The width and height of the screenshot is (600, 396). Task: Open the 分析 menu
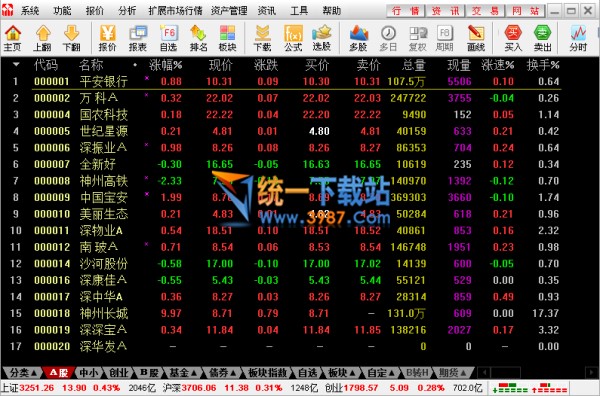(x=127, y=11)
